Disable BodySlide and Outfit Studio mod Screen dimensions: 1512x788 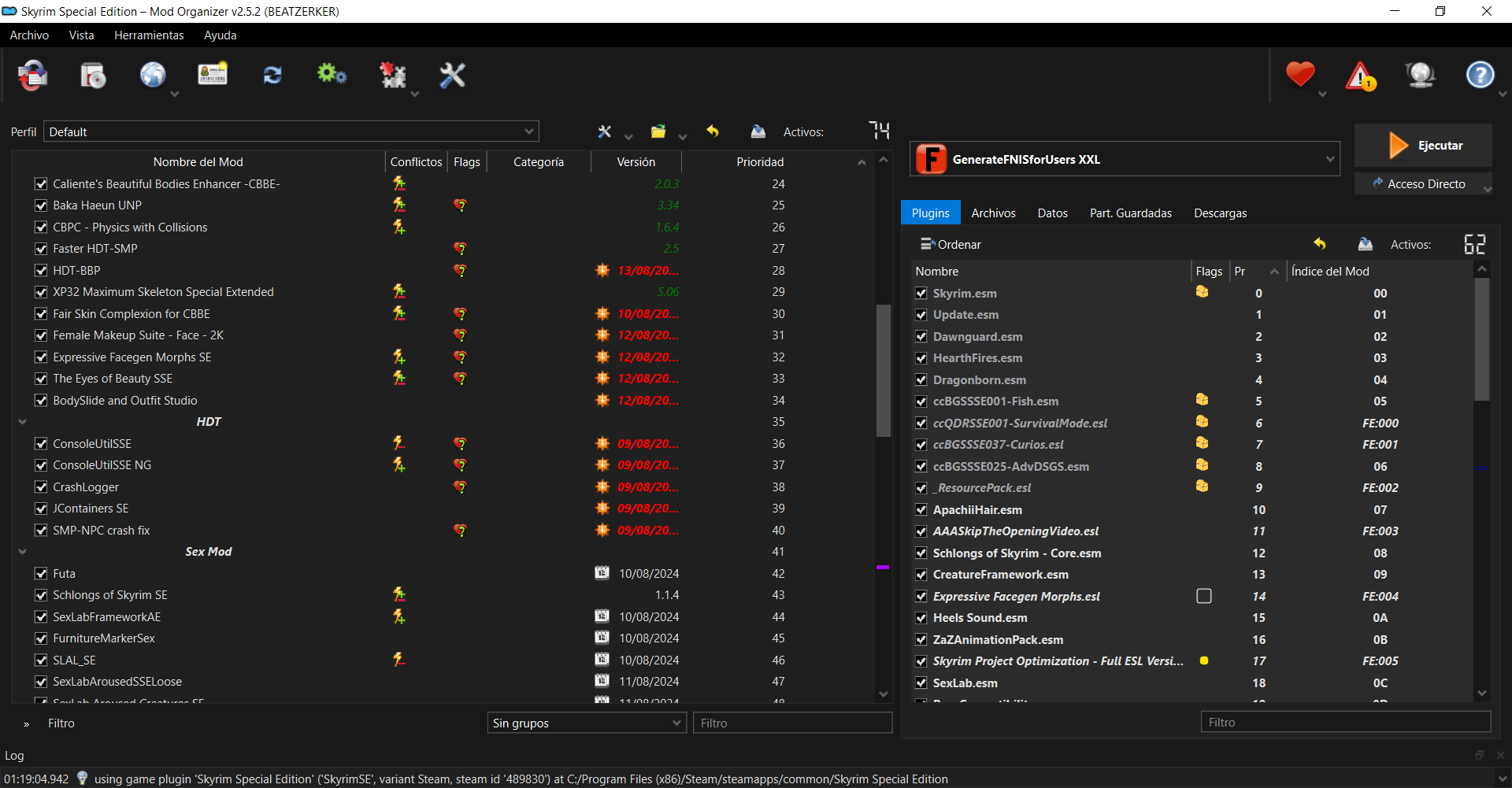41,400
